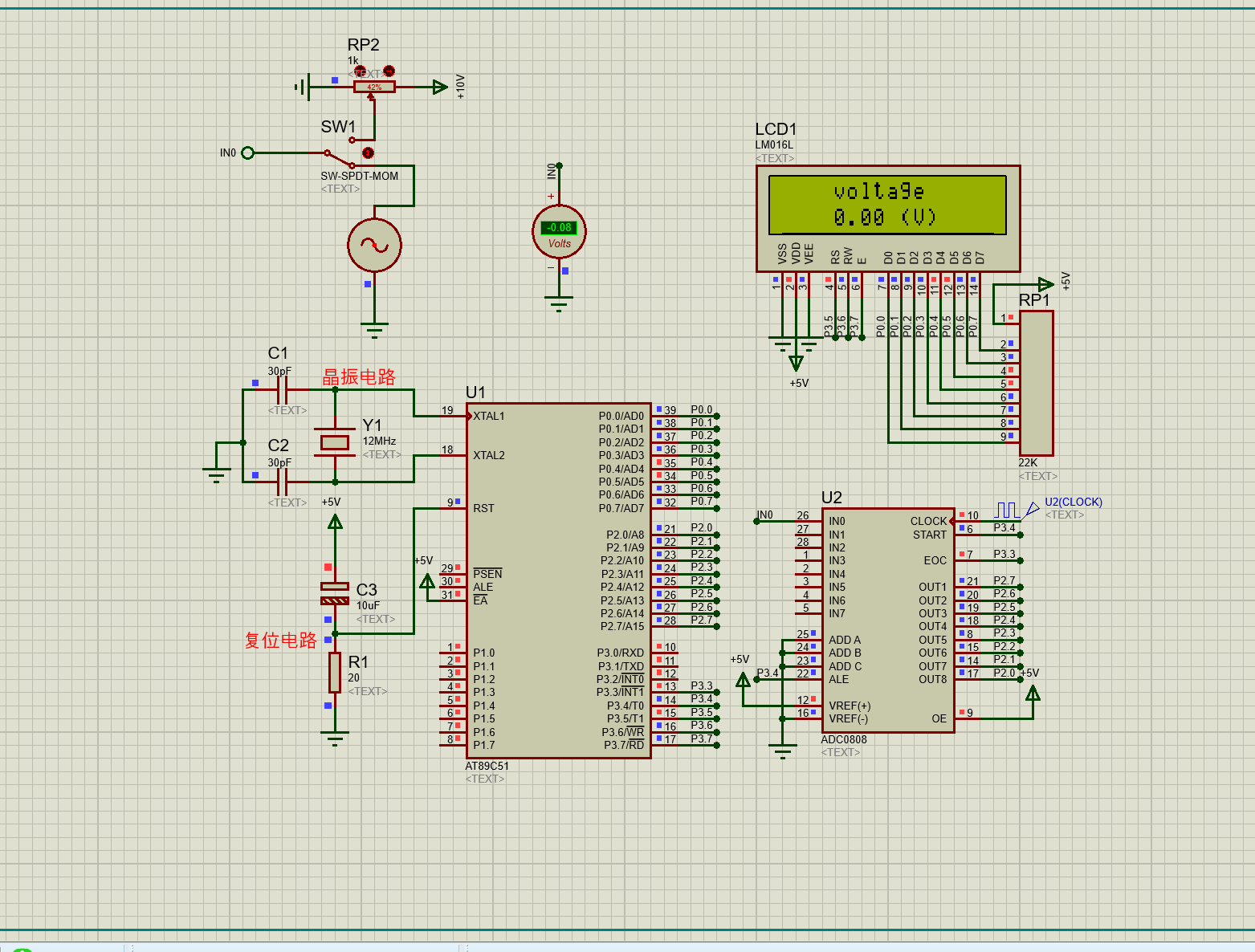Screen dimensions: 1255x952
Task: Click the 10uF value beside C3
Action: click(x=368, y=605)
